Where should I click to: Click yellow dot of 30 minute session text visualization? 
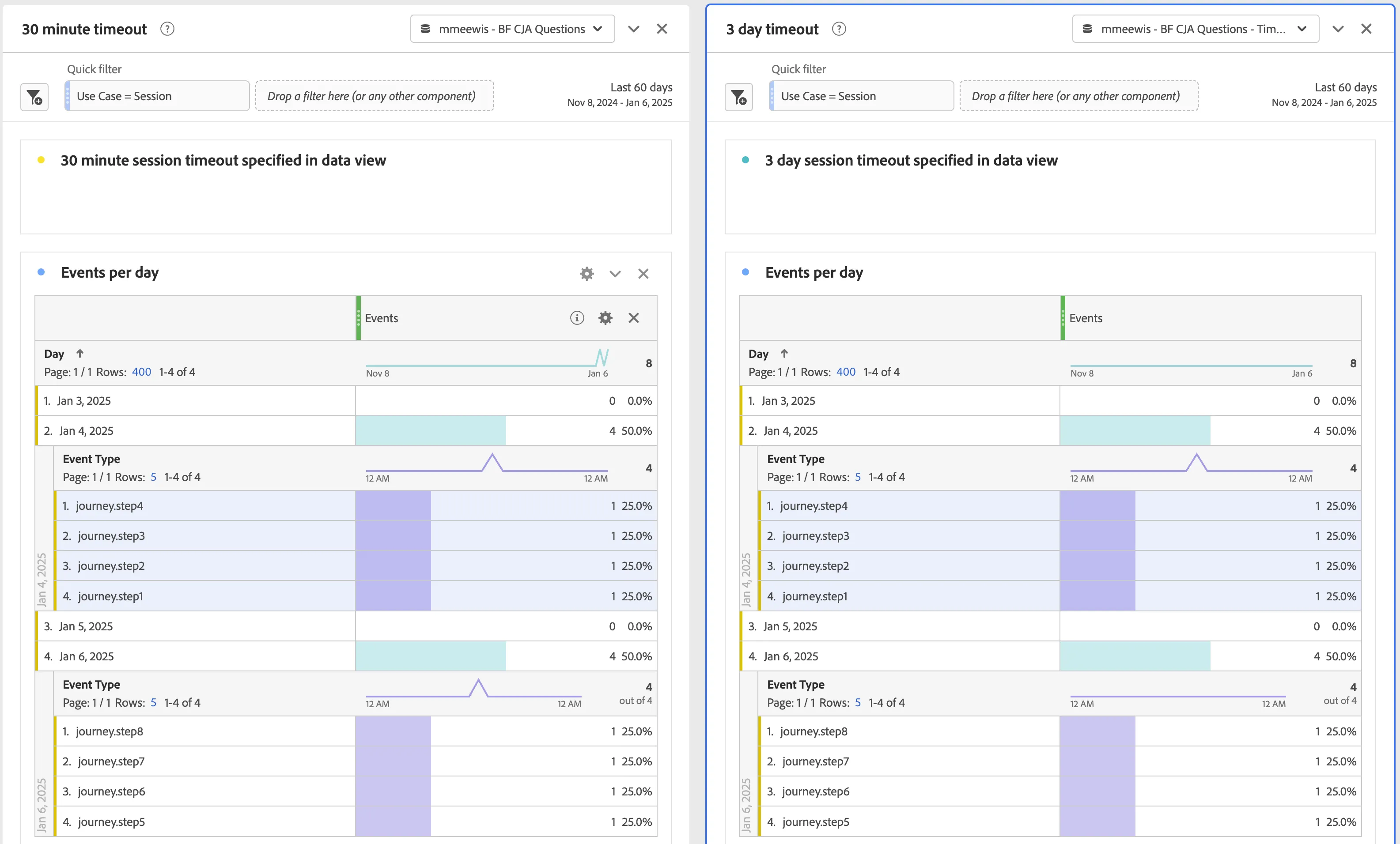pyautogui.click(x=41, y=160)
